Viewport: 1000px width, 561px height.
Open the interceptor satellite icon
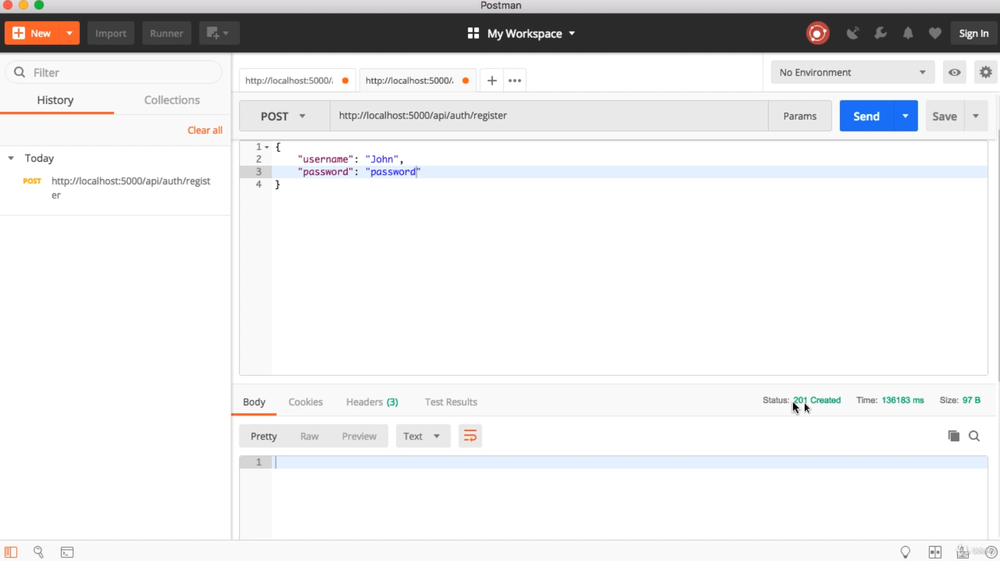coord(853,33)
